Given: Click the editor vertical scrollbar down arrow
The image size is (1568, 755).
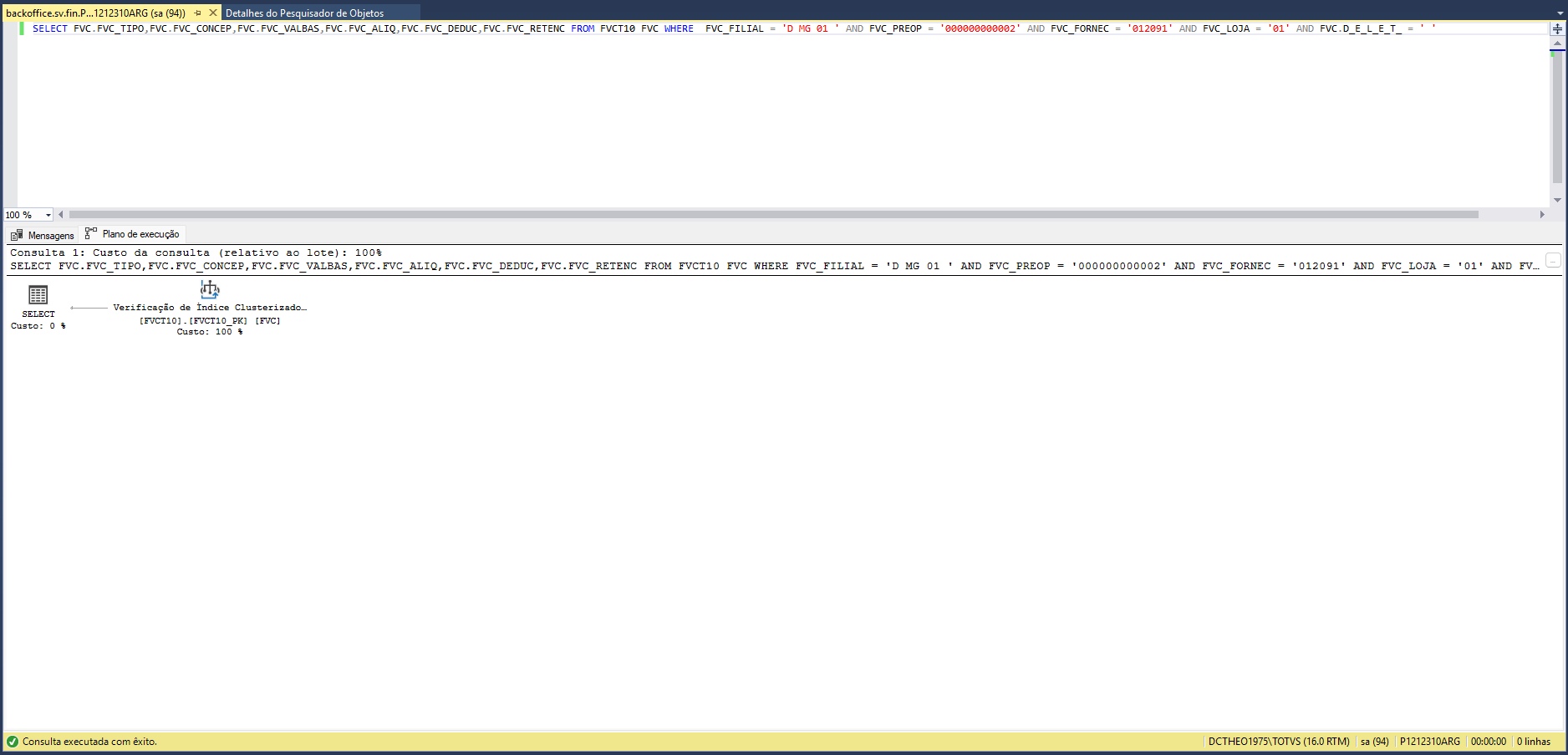Looking at the screenshot, I should pos(1557,200).
